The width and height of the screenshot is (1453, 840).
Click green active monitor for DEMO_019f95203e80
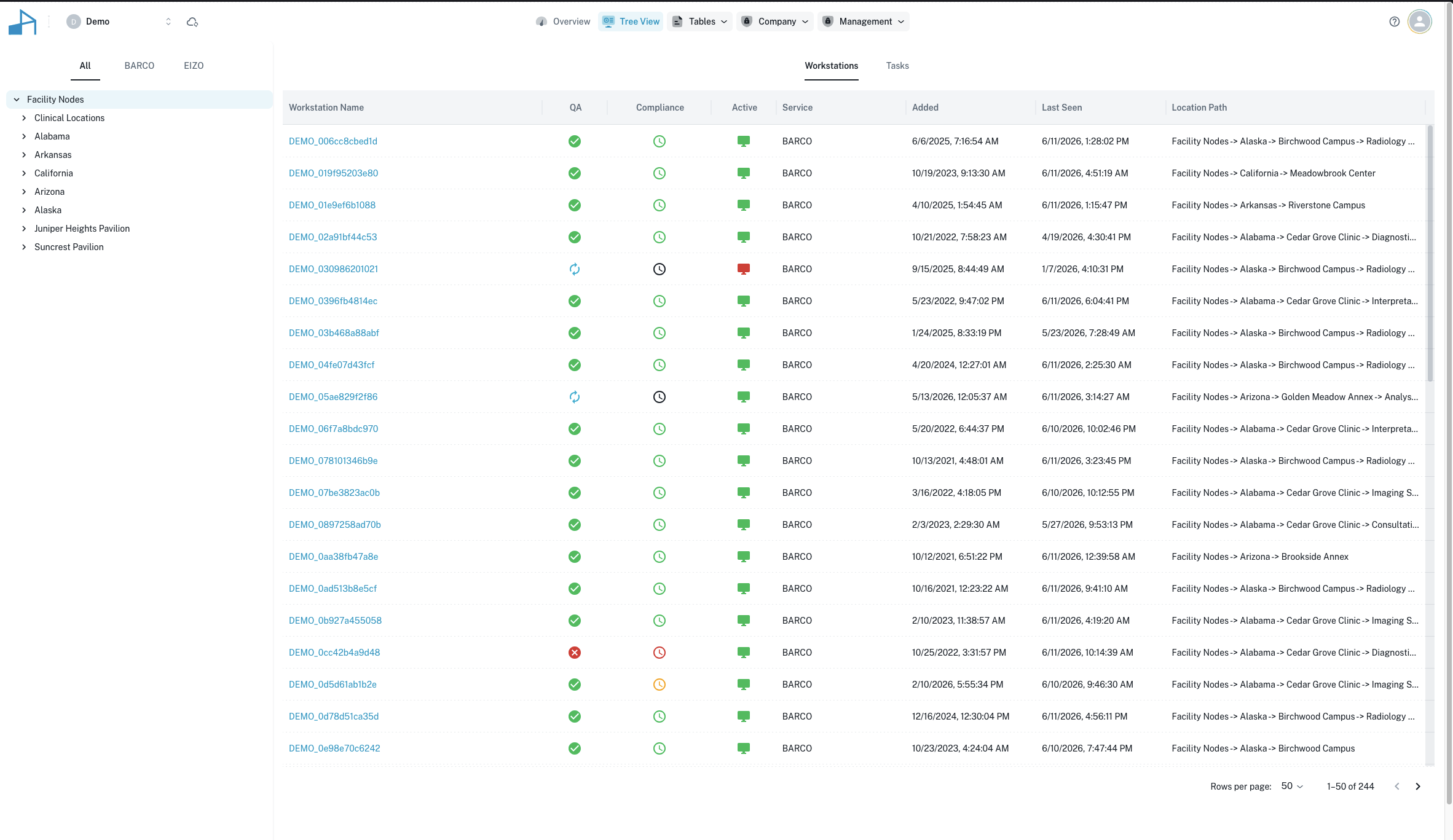744,173
